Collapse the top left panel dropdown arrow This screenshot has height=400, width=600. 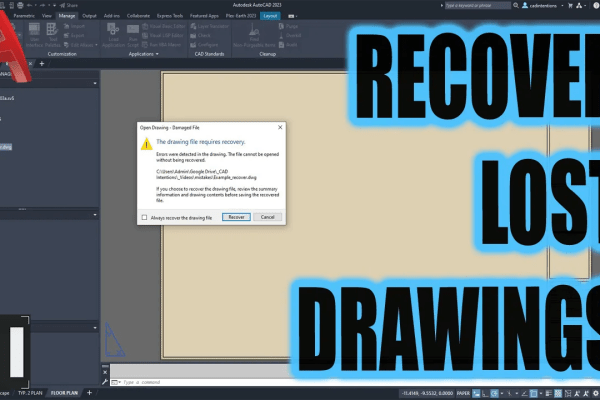tap(95, 83)
